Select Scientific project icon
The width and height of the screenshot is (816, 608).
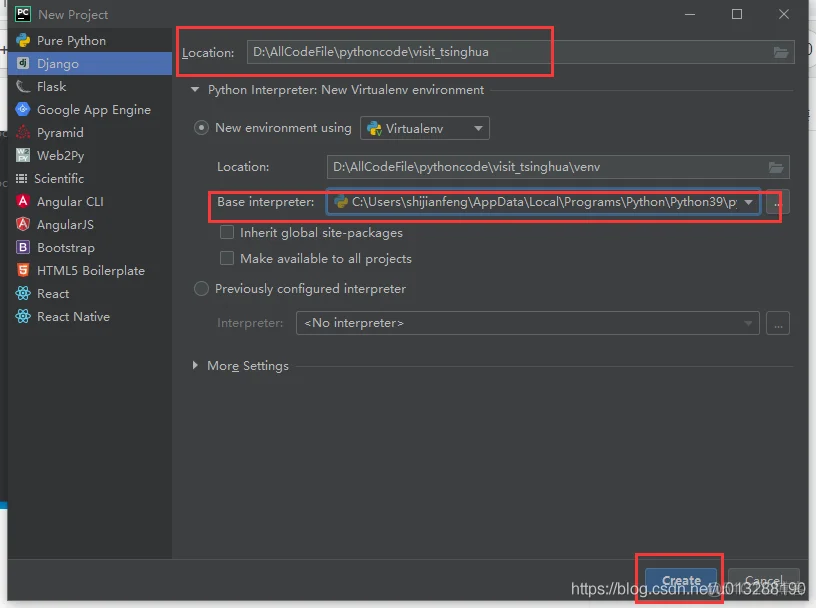[x=21, y=179]
